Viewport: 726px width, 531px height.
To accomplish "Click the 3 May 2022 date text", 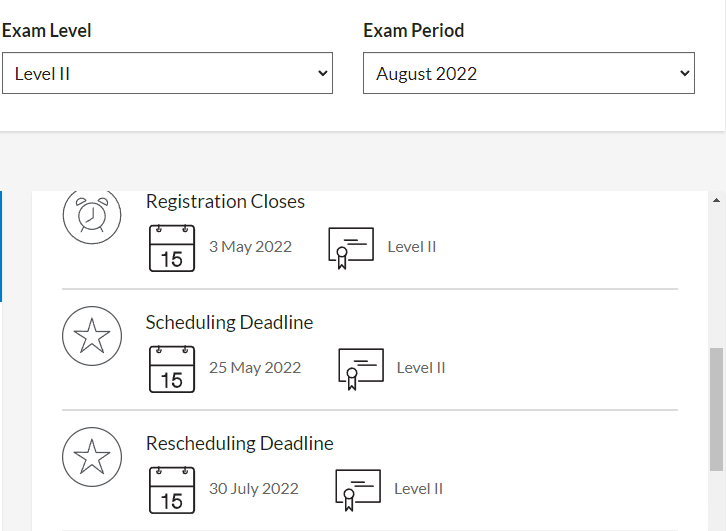I will [x=250, y=247].
